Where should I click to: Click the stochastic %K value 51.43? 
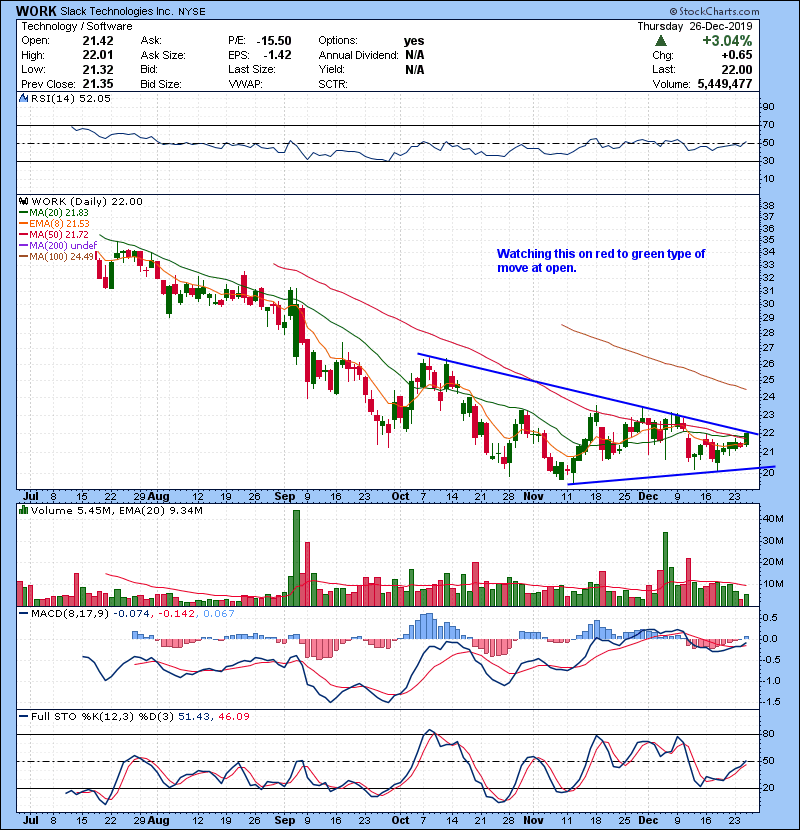193,717
